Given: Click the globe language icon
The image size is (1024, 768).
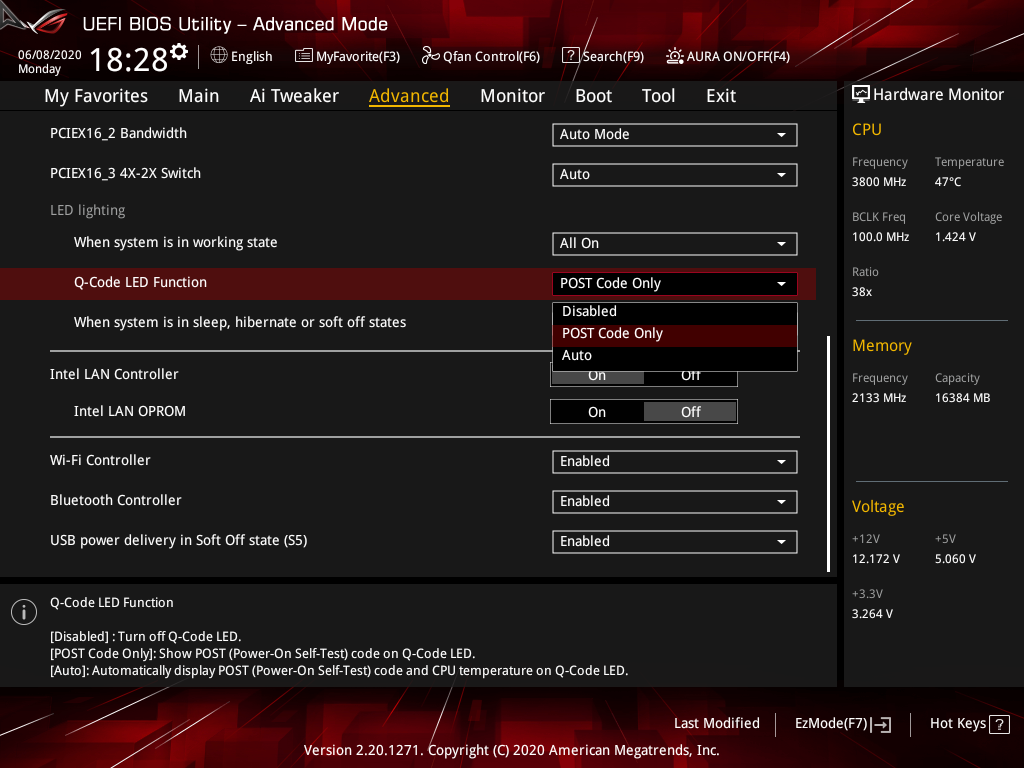Looking at the screenshot, I should (219, 56).
